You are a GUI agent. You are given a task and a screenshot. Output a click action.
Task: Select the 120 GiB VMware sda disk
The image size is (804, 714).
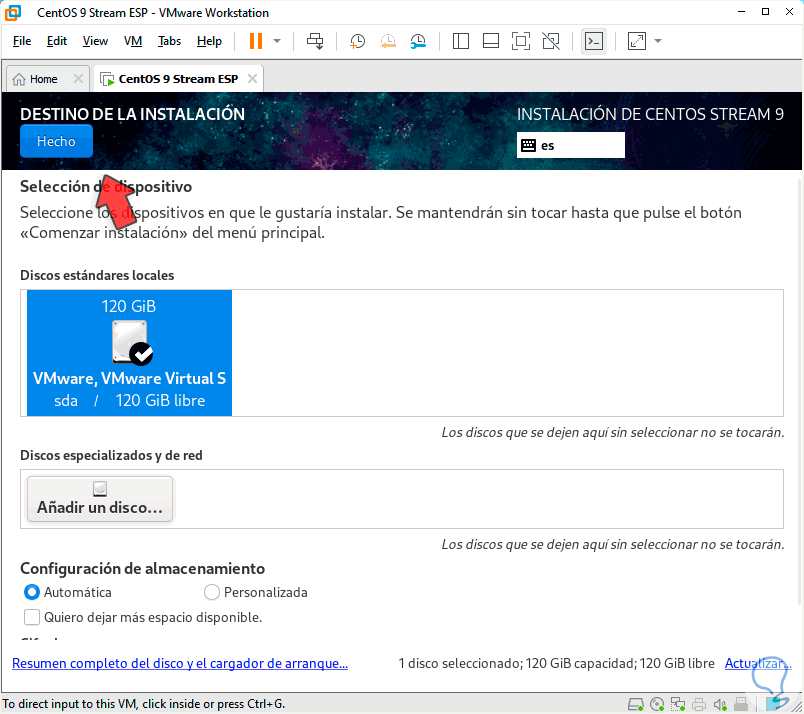point(129,353)
